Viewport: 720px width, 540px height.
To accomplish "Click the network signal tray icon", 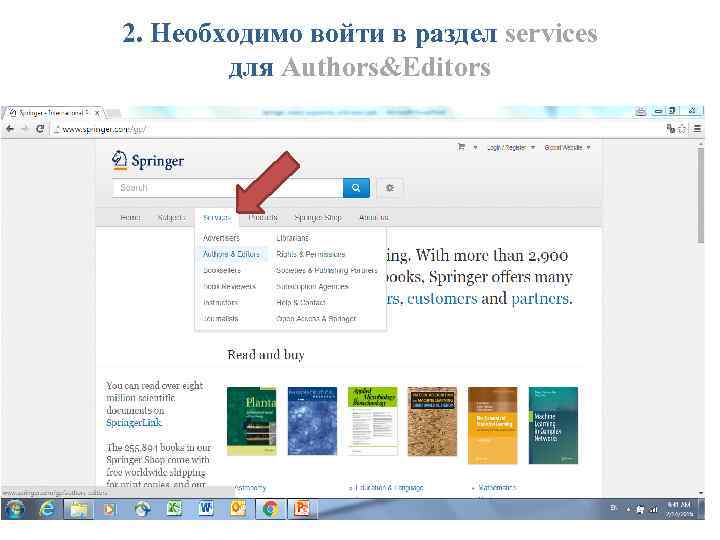I will [x=654, y=509].
